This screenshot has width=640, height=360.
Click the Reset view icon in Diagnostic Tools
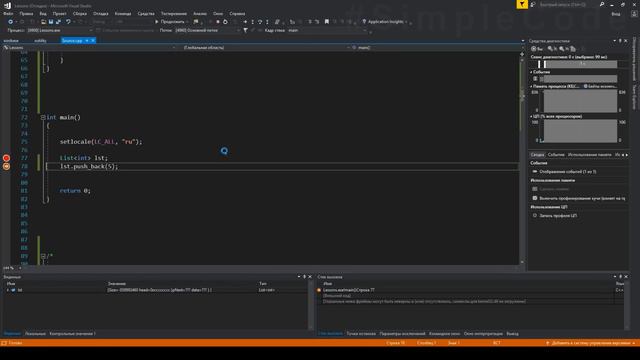573,49
